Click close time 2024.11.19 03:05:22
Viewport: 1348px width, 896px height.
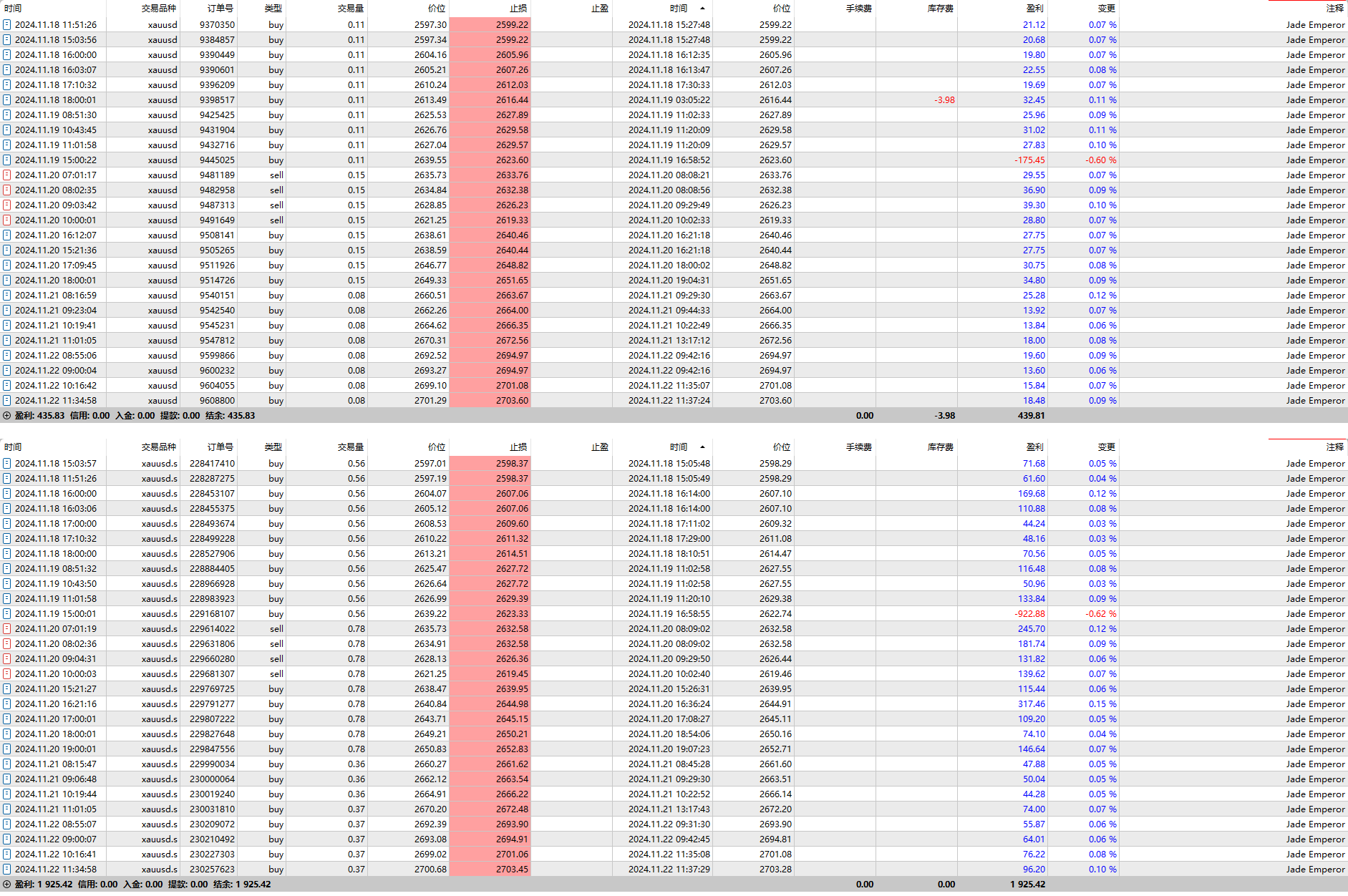(x=669, y=99)
